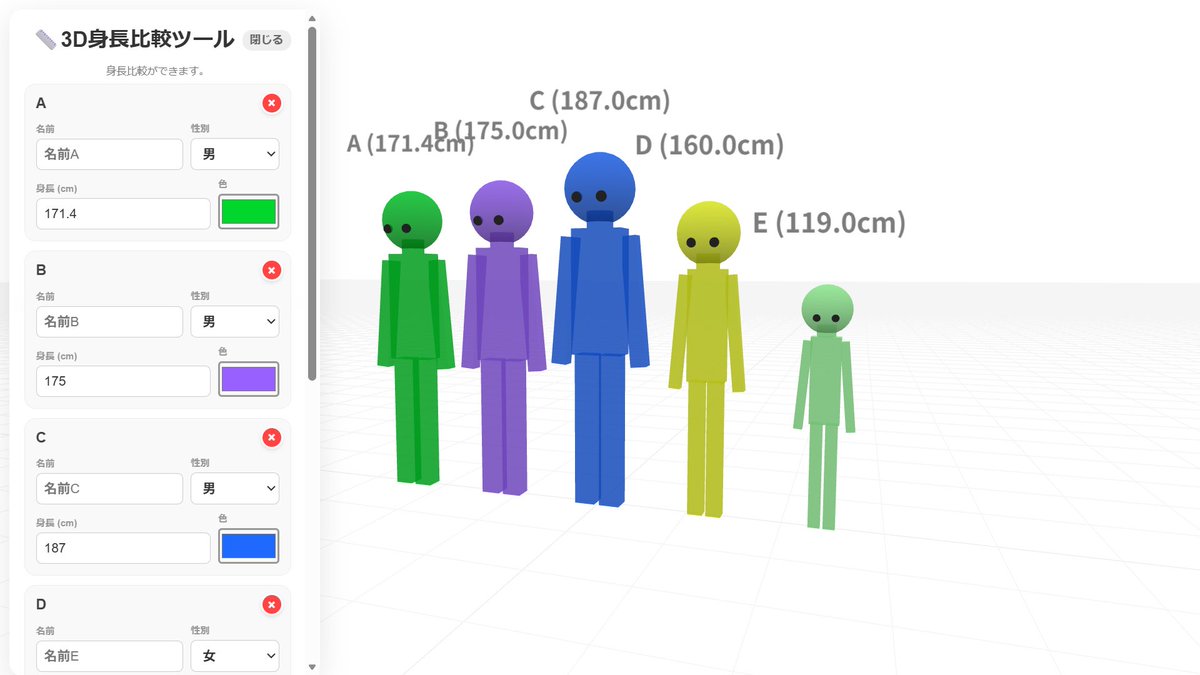Select the green 3D figure A

pyautogui.click(x=414, y=338)
